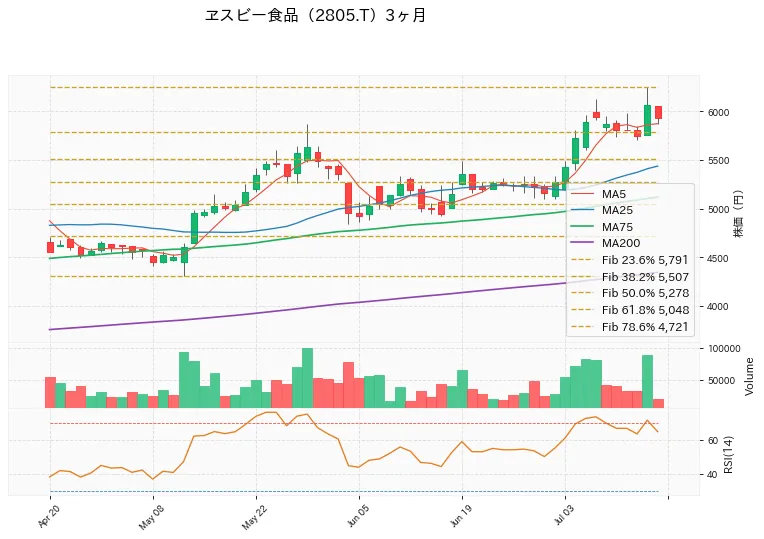
Task: Click the May 08 date axis label
Action: coord(151,518)
